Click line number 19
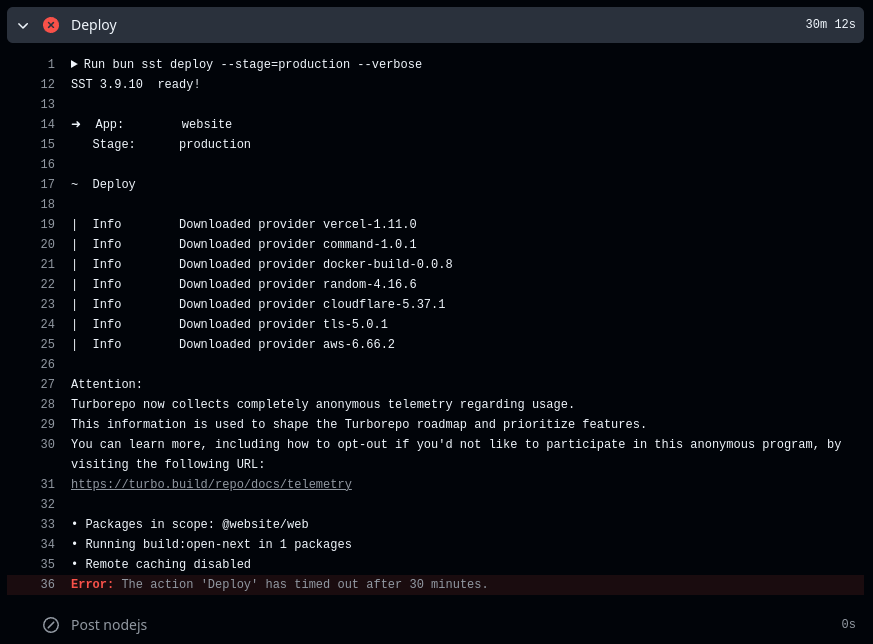This screenshot has width=873, height=644. click(x=47, y=224)
